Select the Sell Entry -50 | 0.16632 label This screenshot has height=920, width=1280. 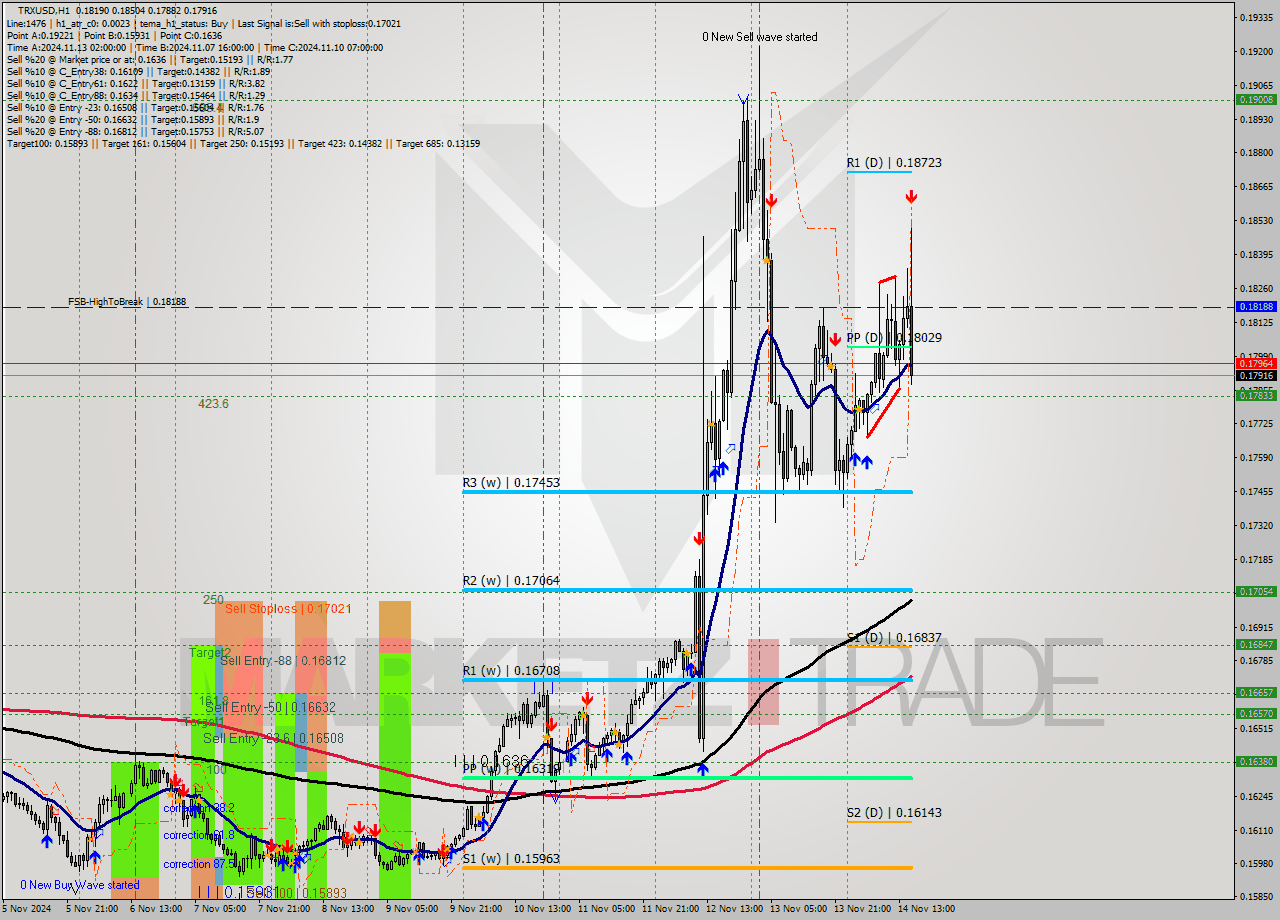[x=271, y=707]
